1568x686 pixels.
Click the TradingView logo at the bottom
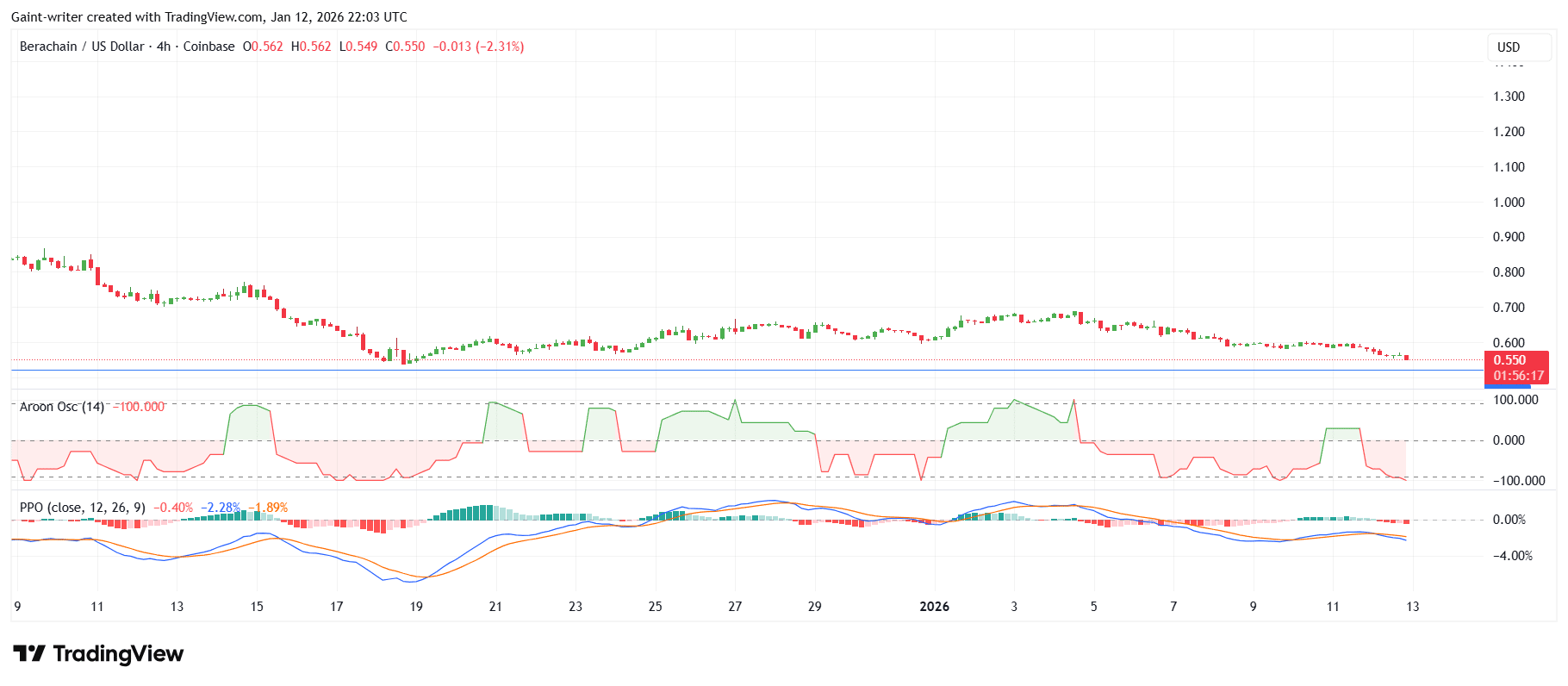click(x=98, y=654)
